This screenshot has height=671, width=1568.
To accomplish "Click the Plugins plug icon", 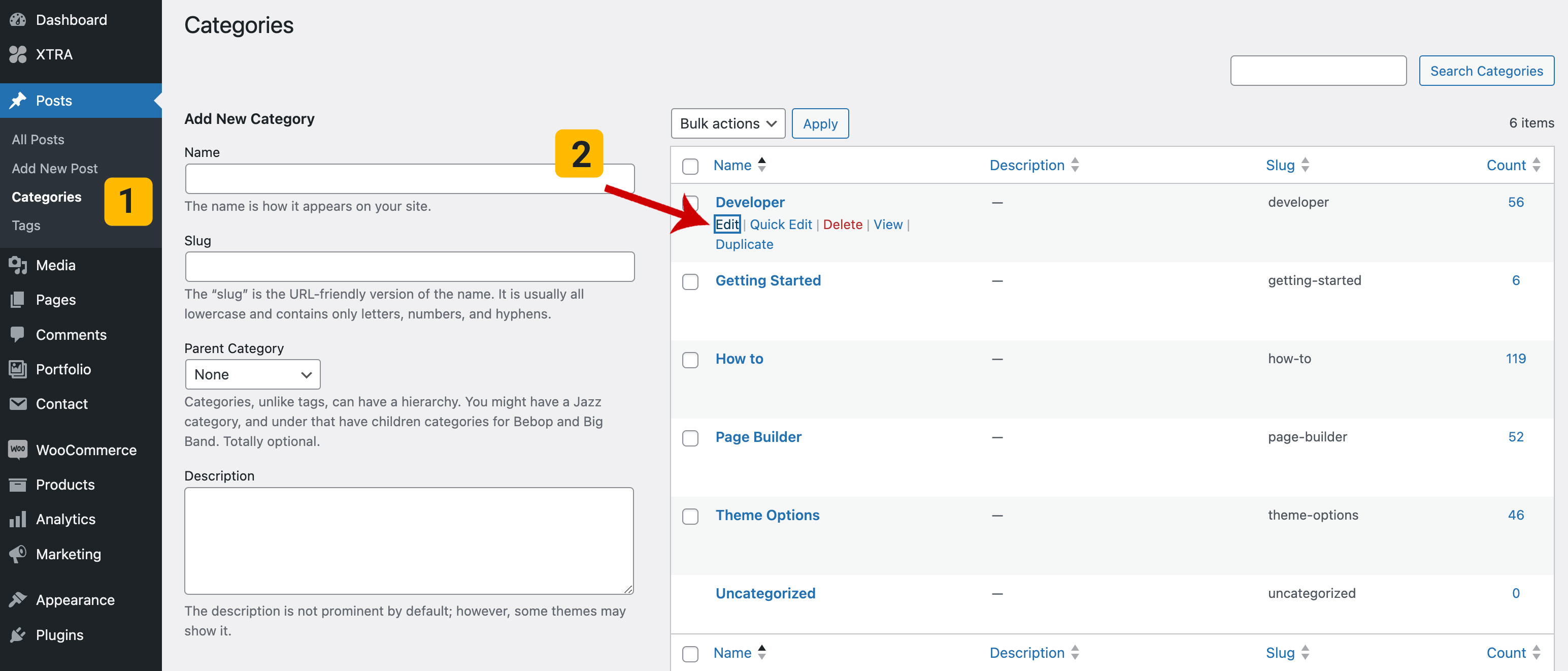I will click(18, 634).
